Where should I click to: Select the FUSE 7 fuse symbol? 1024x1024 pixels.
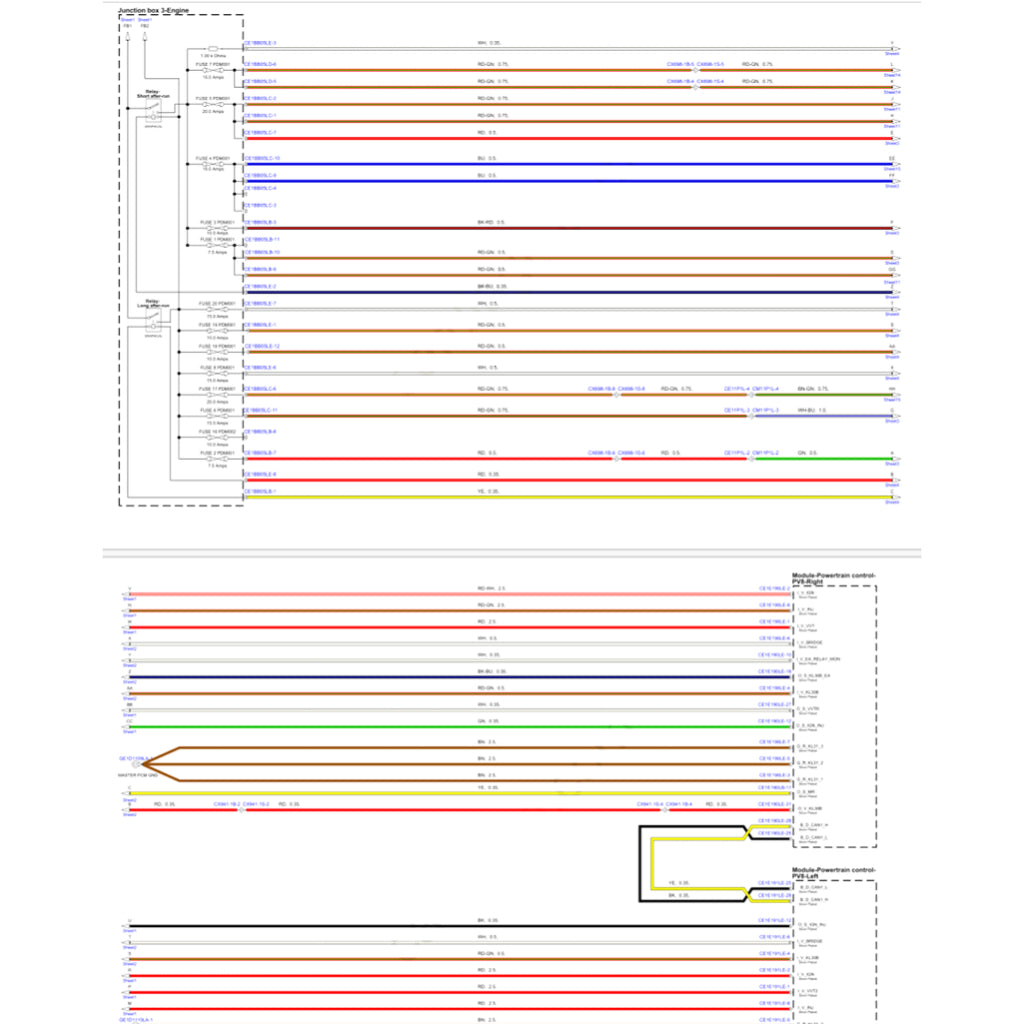pos(212,70)
